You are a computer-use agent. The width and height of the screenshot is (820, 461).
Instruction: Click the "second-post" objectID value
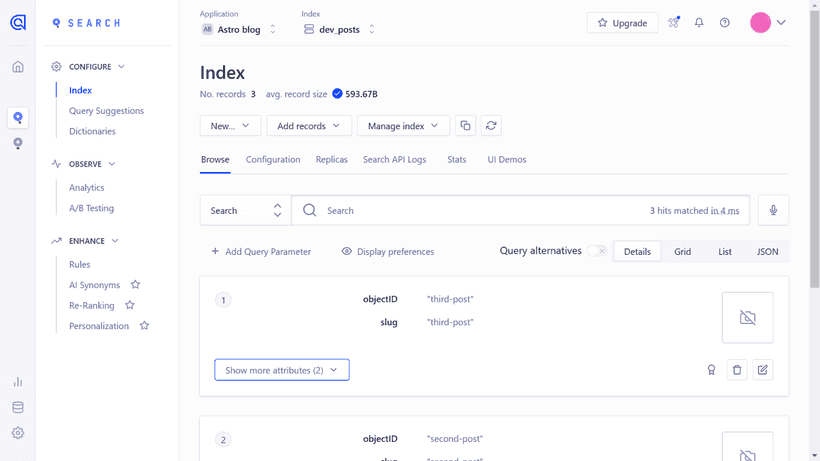454,439
